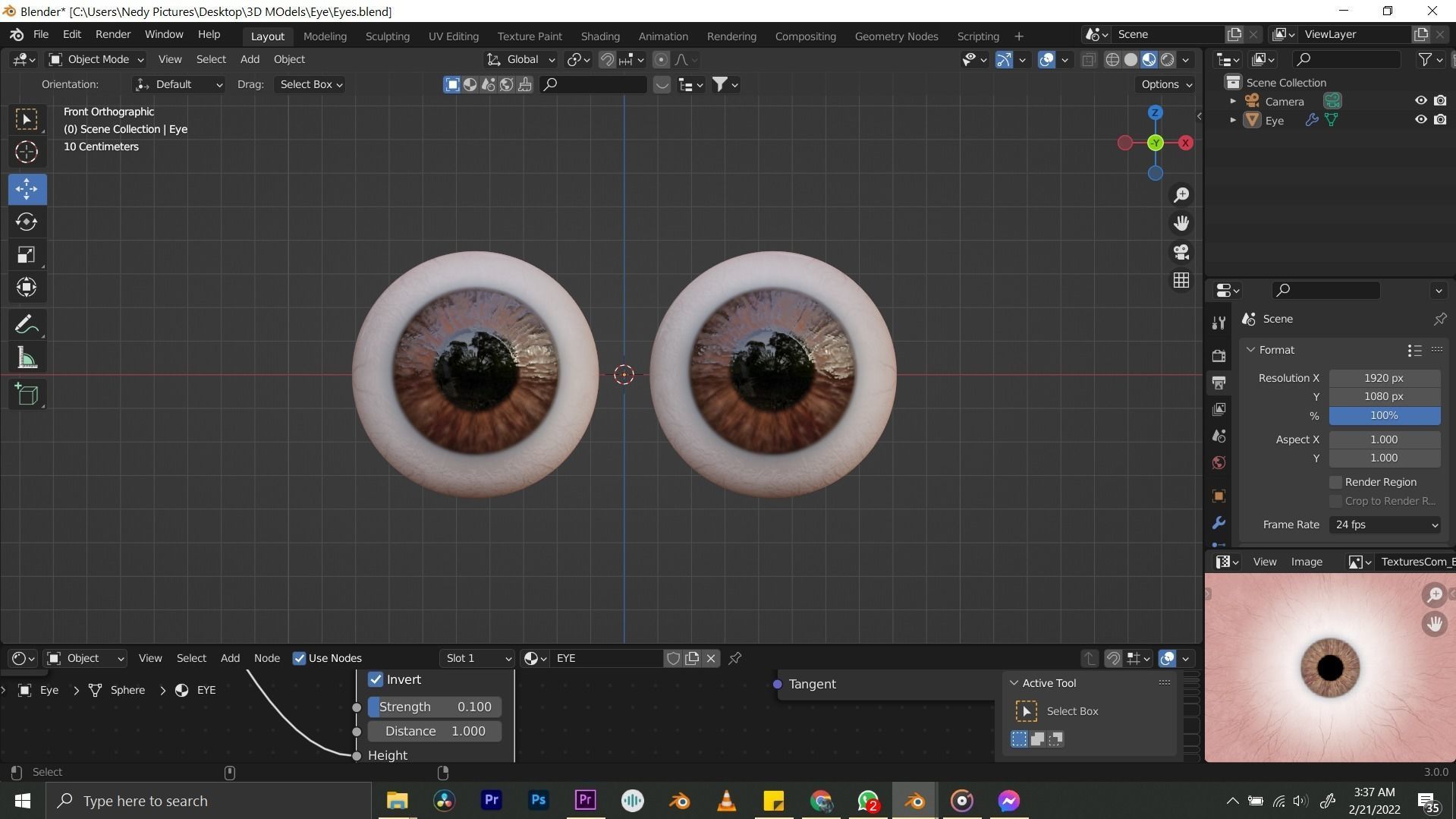Expand the Eye item in outliner
The width and height of the screenshot is (1456, 819).
(1233, 120)
